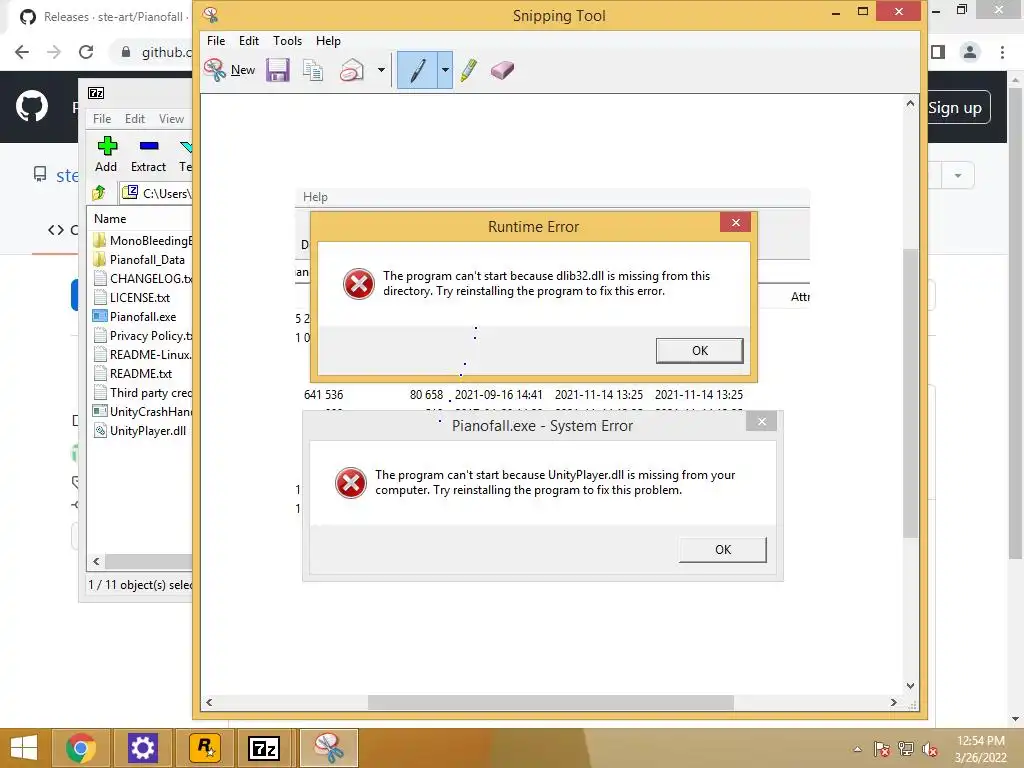Select Pianofall.exe in file list
Screen dimensions: 1024x768
(x=135, y=317)
